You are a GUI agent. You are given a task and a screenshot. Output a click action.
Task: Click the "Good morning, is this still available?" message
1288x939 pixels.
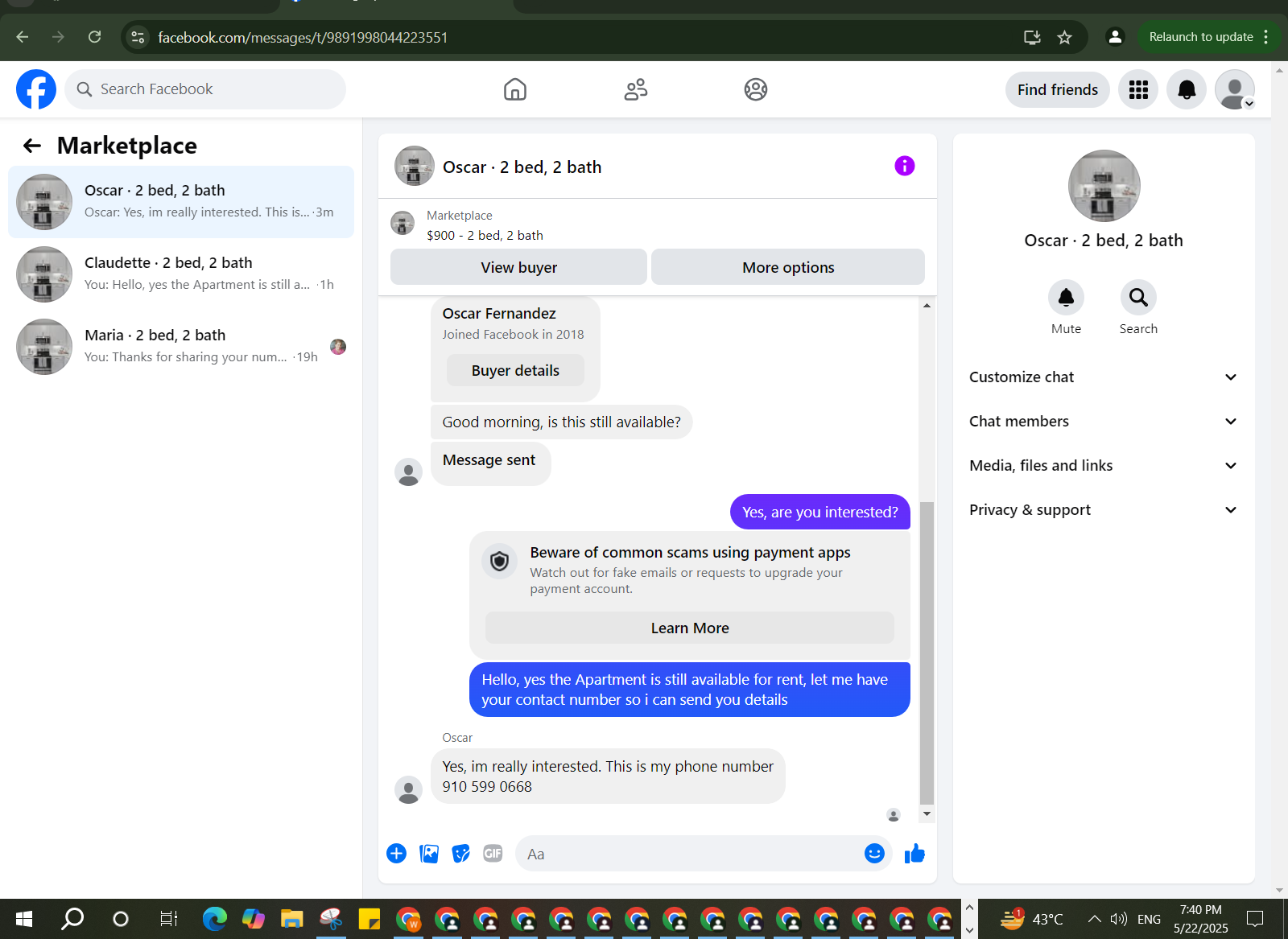[561, 422]
